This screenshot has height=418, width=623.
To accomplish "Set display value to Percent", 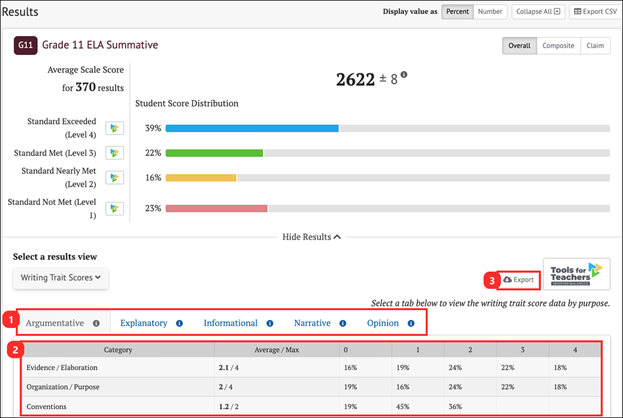I will click(457, 12).
